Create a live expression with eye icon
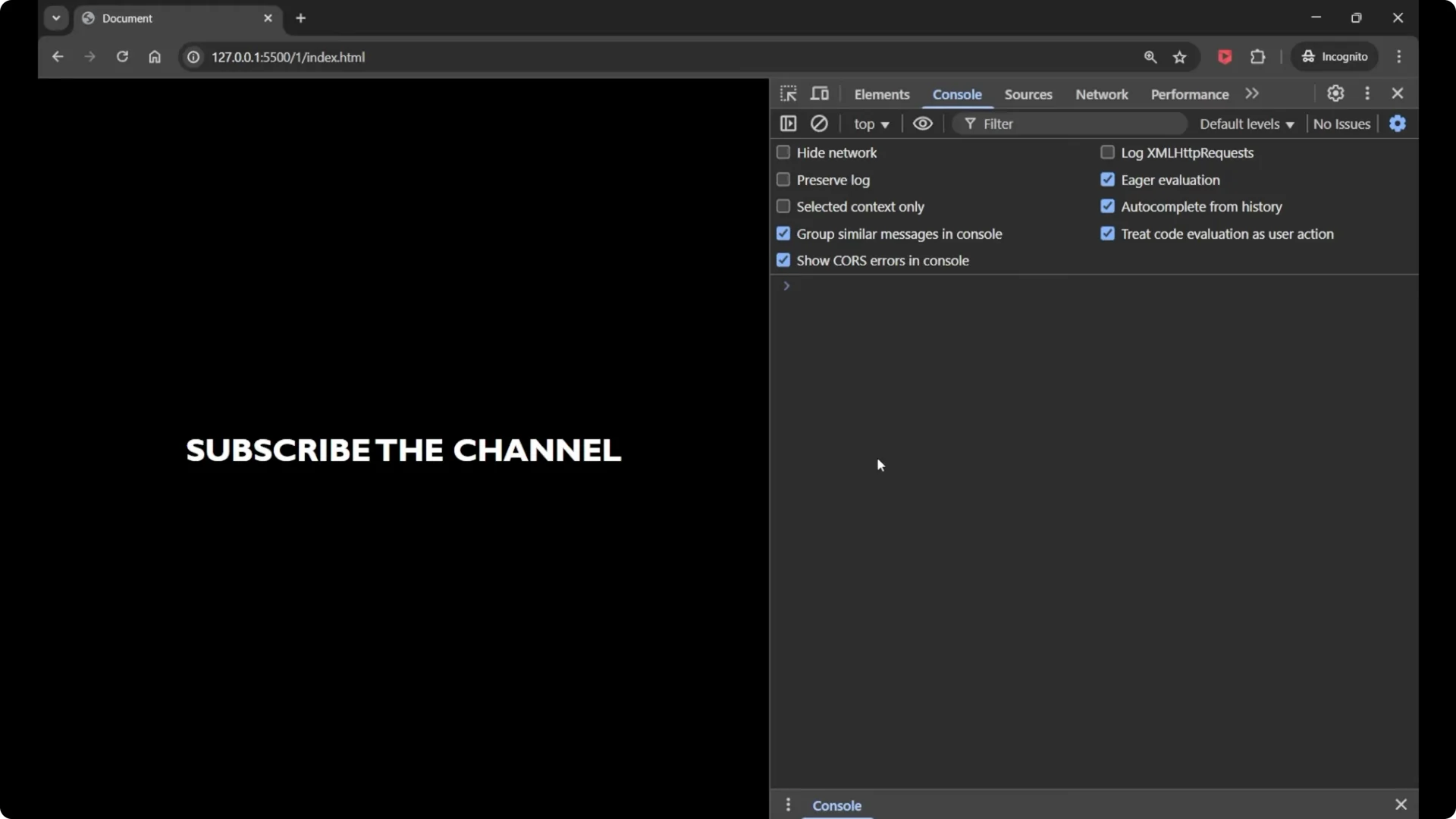The width and height of the screenshot is (1456, 819). pos(922,124)
